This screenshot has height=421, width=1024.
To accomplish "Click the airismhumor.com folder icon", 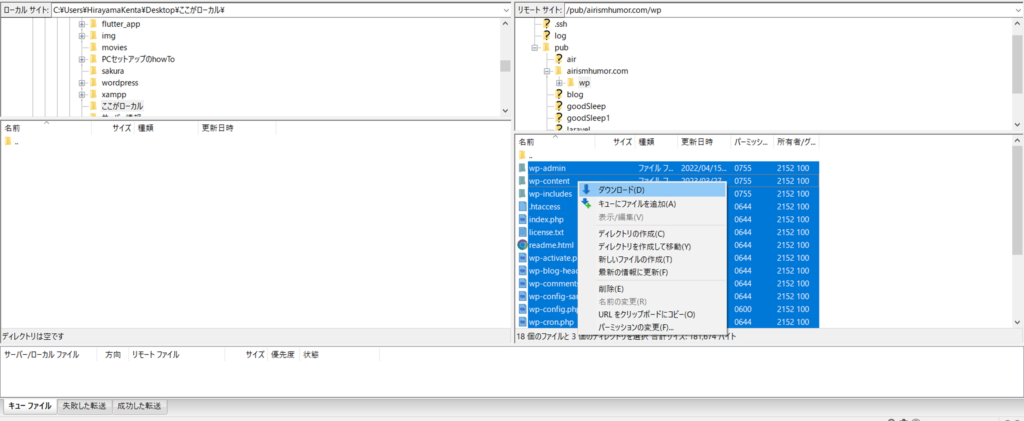I will pyautogui.click(x=559, y=71).
